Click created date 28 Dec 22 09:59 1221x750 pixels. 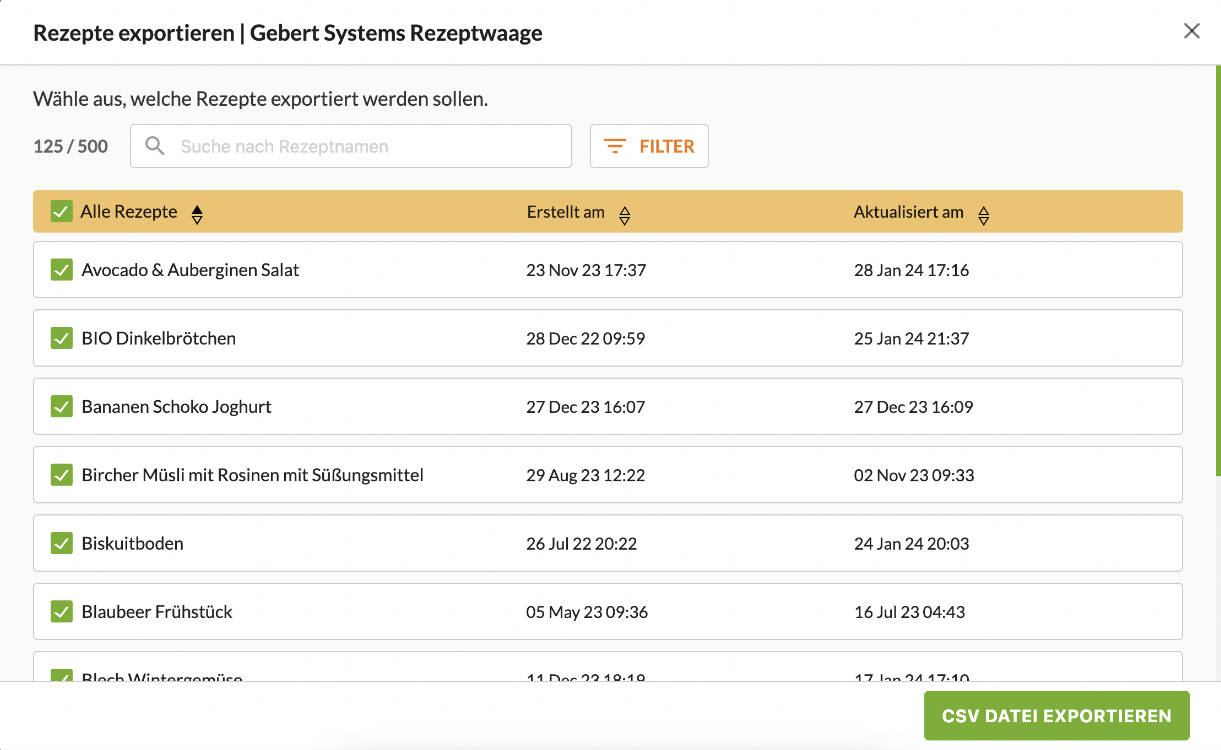pos(586,338)
